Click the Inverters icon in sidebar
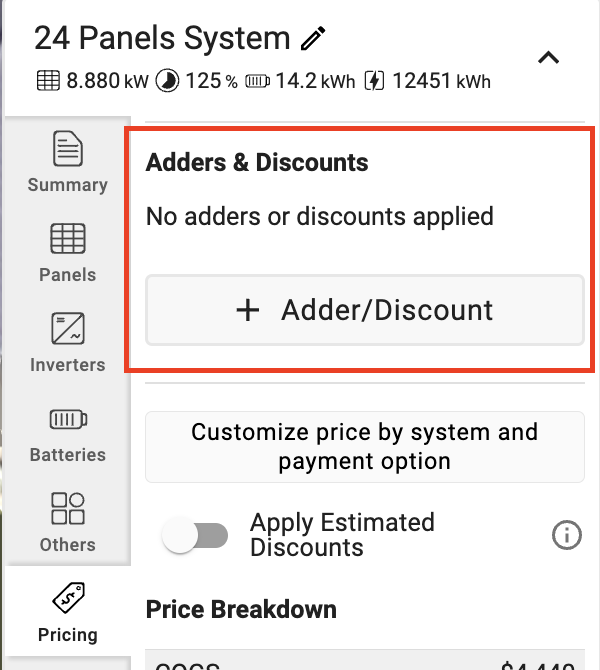 [68, 328]
